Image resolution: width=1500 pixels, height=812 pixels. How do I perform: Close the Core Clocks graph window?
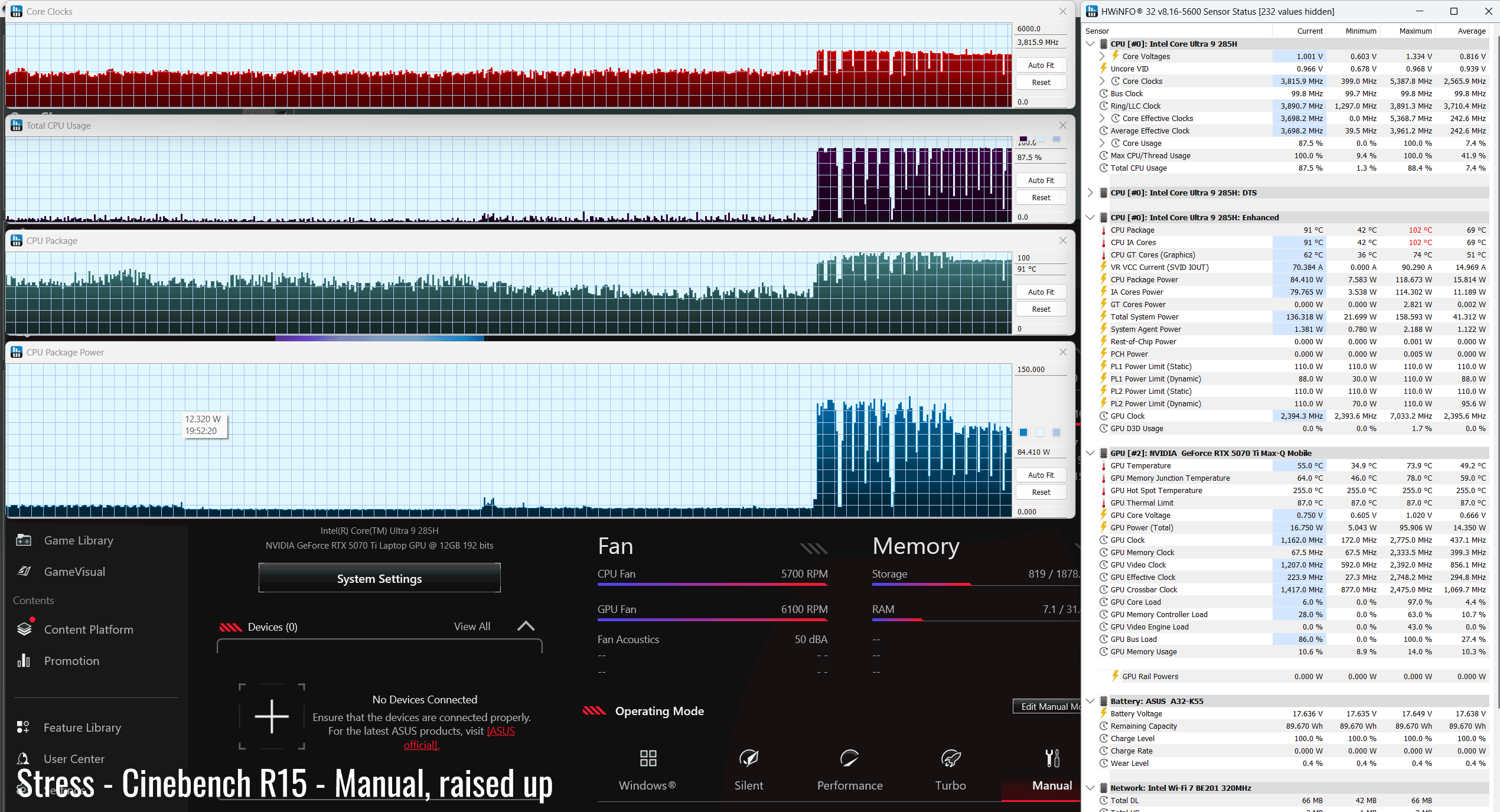(1063, 11)
